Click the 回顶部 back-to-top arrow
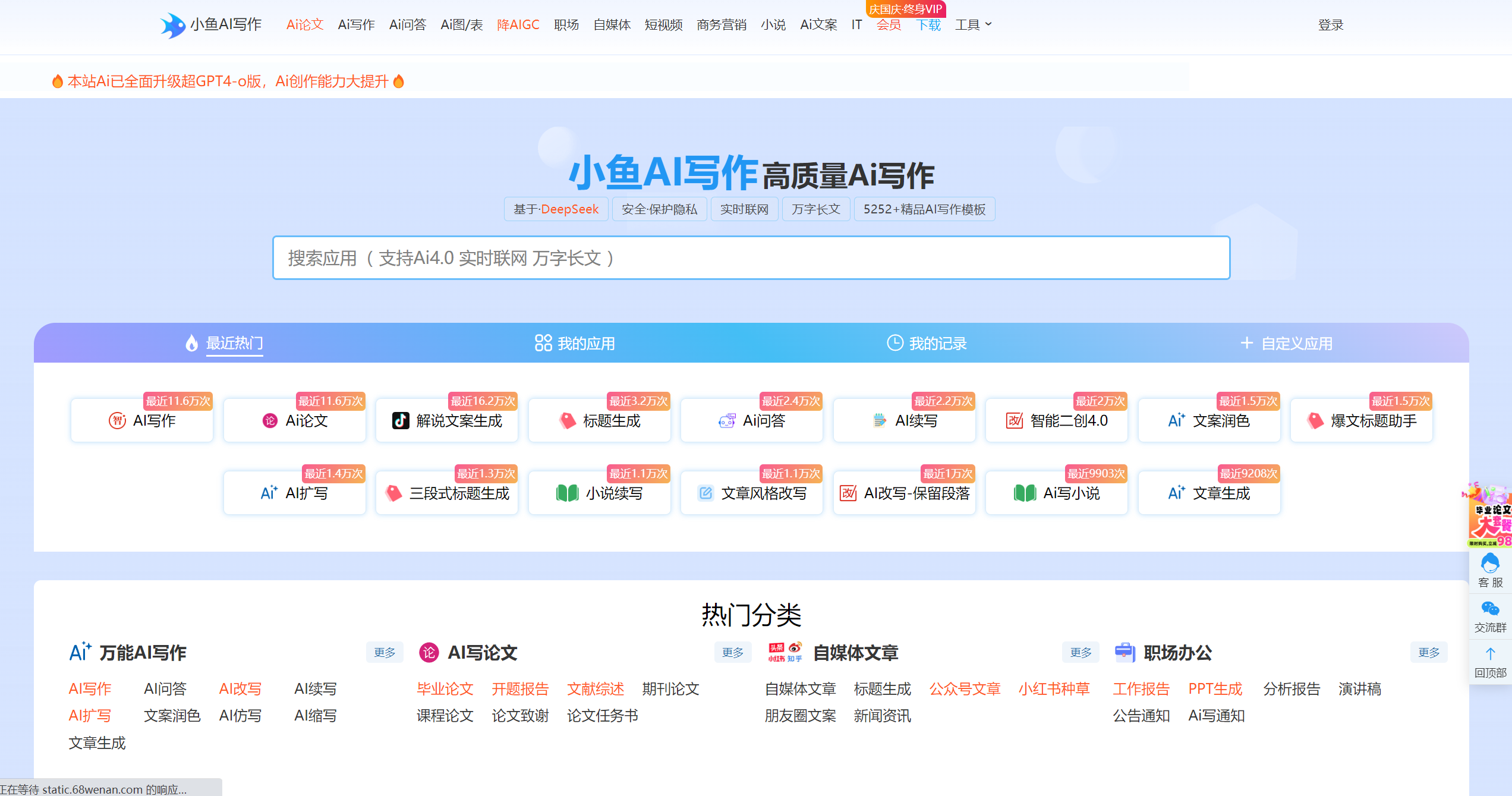 [x=1489, y=653]
